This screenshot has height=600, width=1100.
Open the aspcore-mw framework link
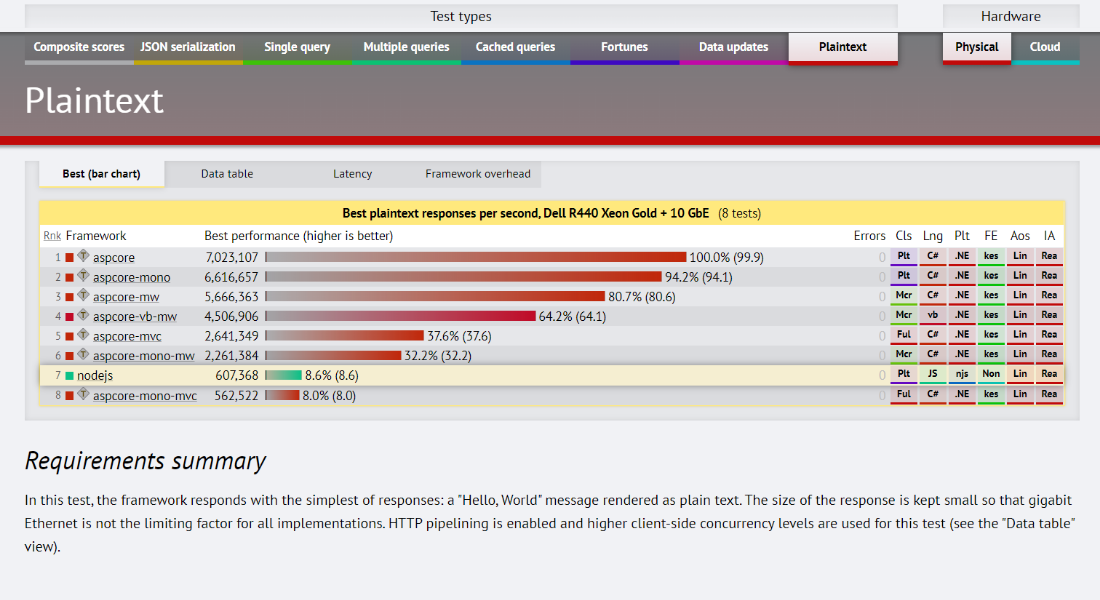[x=126, y=297]
